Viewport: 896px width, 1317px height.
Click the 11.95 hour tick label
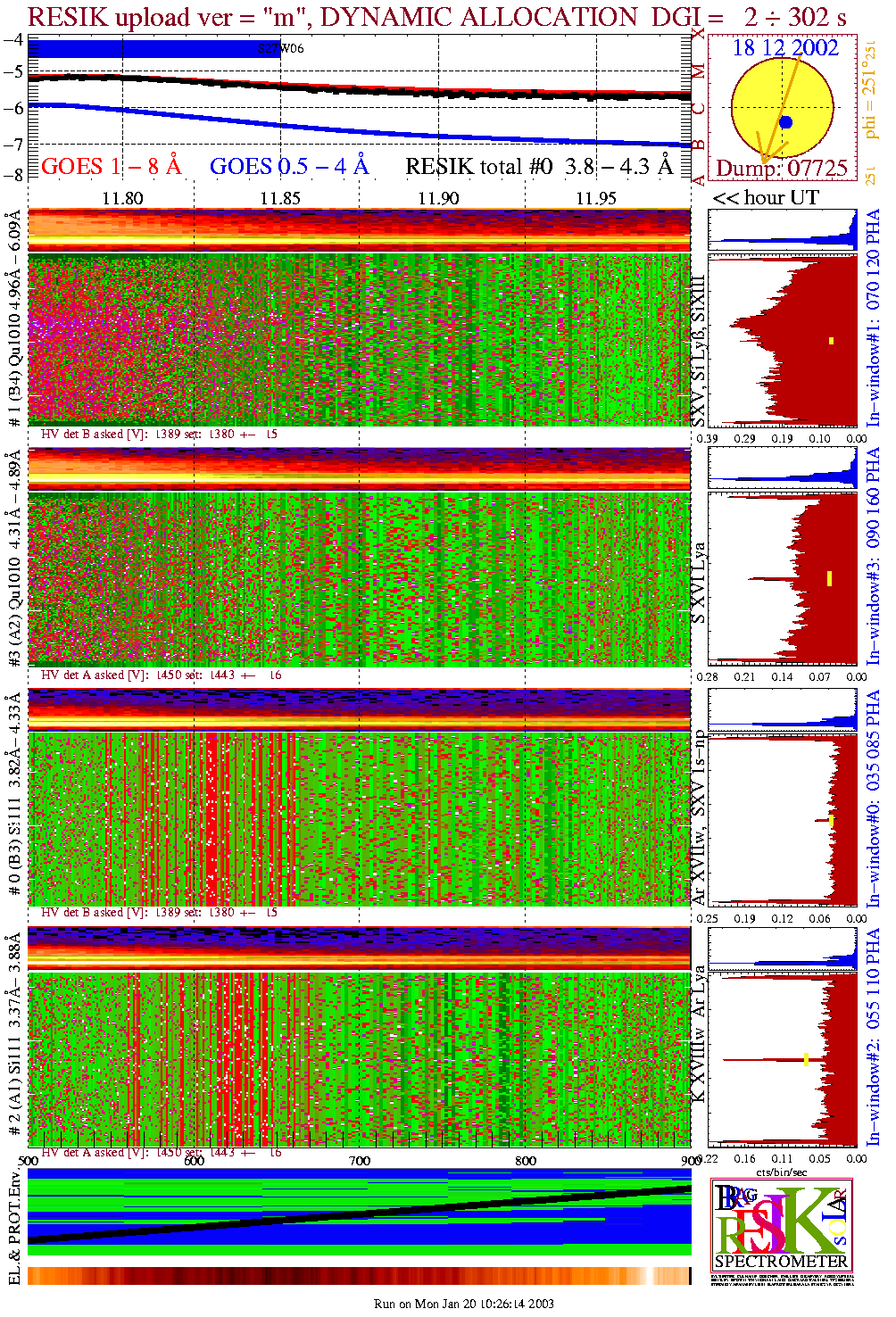point(596,198)
